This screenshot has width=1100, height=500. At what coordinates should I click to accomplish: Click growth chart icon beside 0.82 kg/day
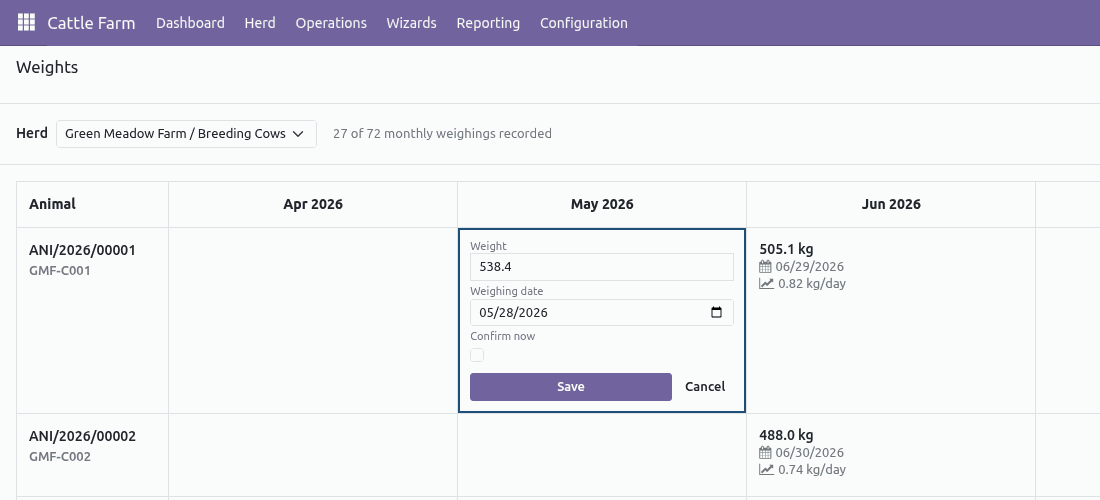pos(766,283)
